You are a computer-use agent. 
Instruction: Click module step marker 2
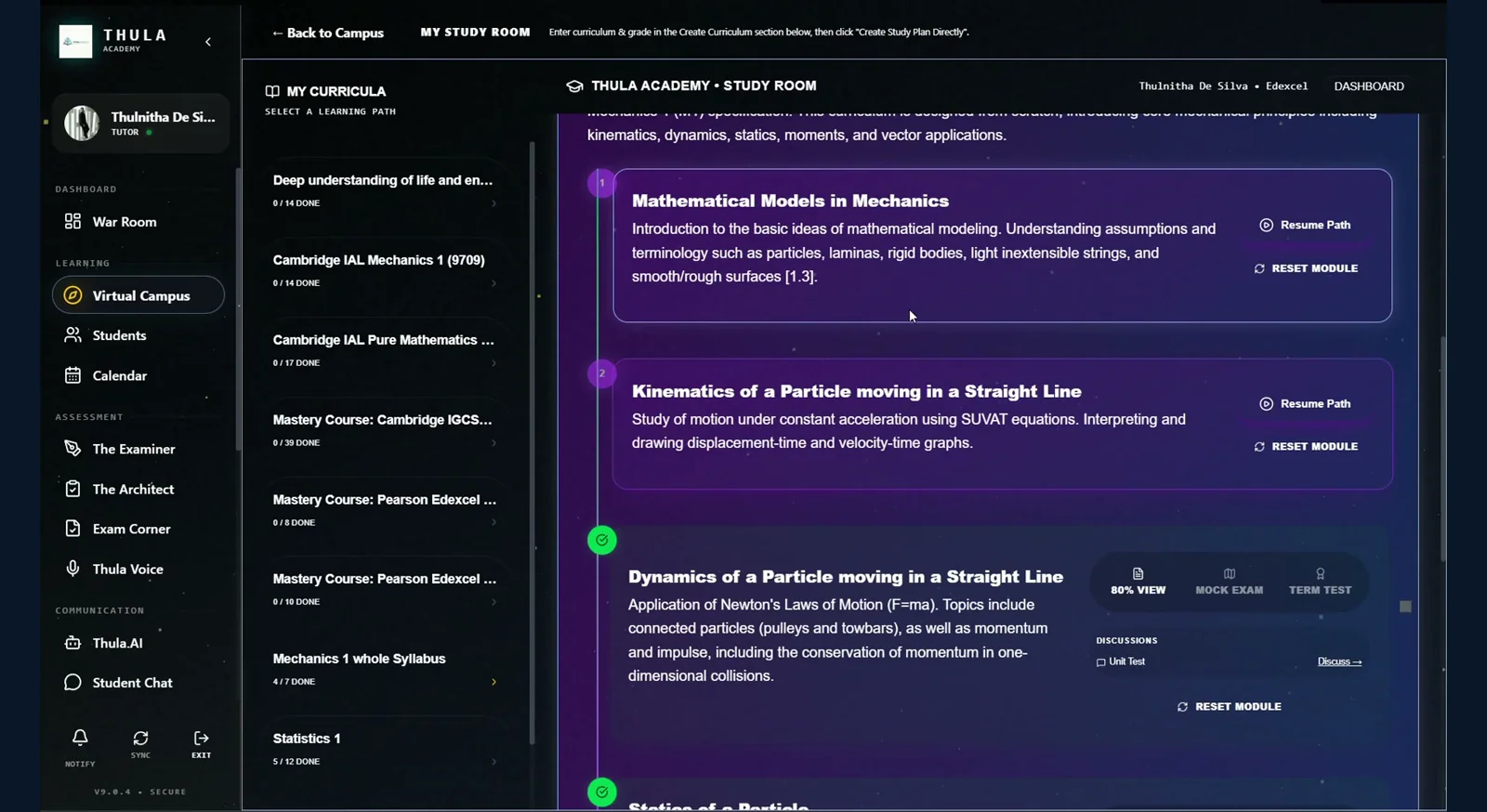click(x=601, y=373)
